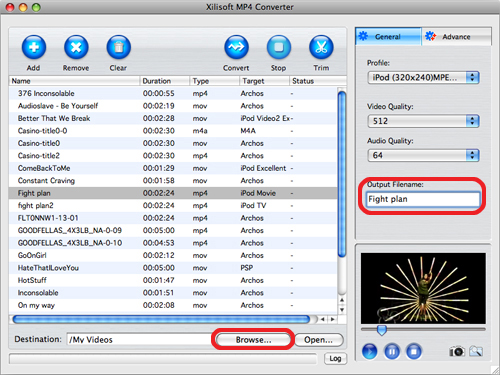Select the 'ComeBackToMe' row
Image resolution: width=500 pixels, height=375 pixels.
[173, 168]
